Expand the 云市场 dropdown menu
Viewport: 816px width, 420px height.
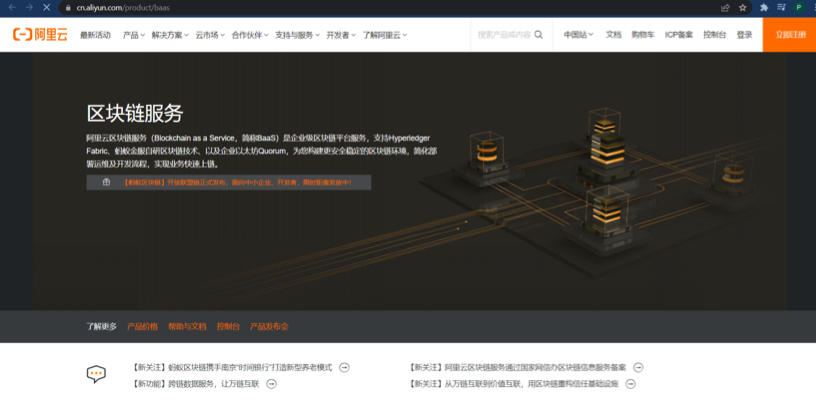coord(210,35)
